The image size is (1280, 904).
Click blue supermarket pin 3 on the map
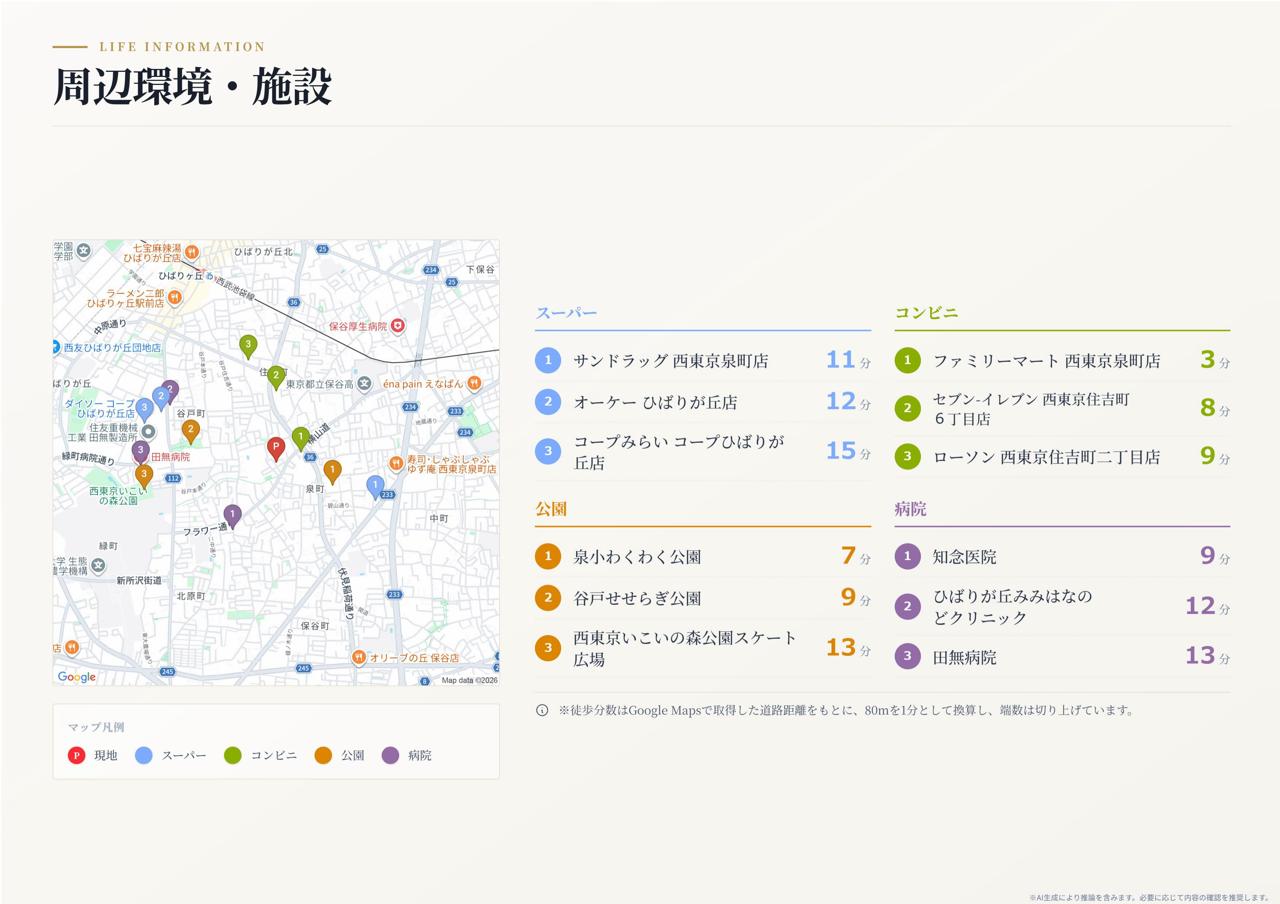click(x=145, y=409)
